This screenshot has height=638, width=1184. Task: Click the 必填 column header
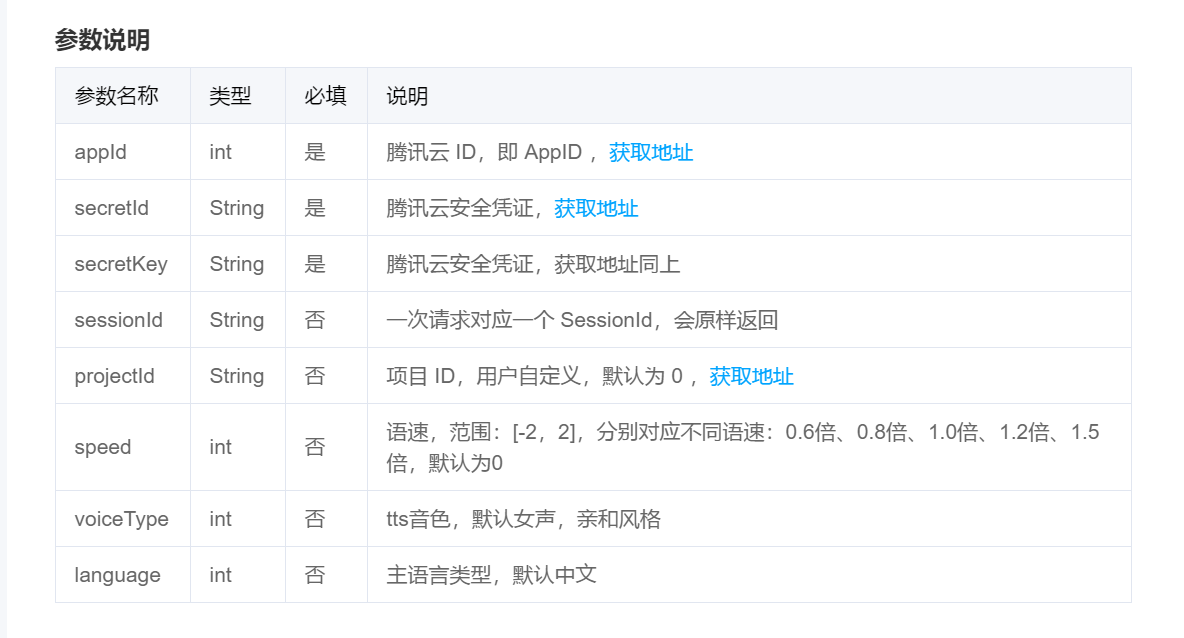[325, 96]
